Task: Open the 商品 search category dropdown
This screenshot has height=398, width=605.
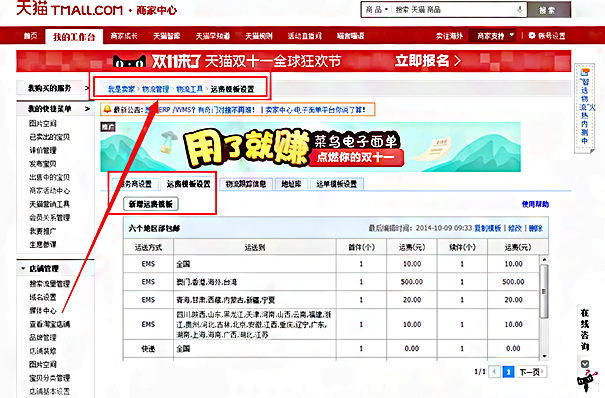Action: click(x=377, y=9)
